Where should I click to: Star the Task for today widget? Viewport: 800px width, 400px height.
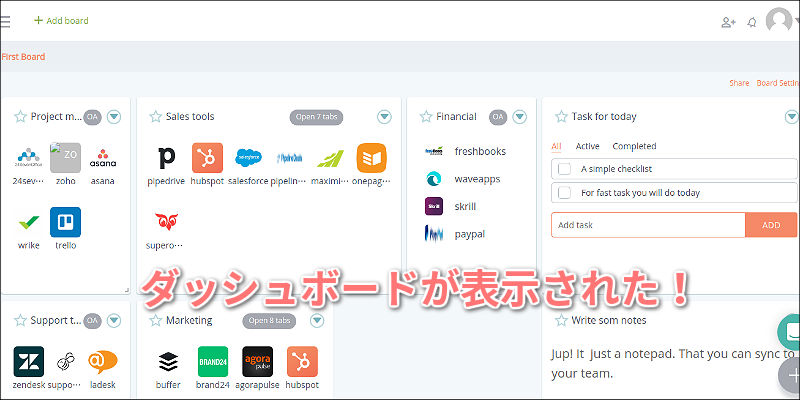pos(561,117)
